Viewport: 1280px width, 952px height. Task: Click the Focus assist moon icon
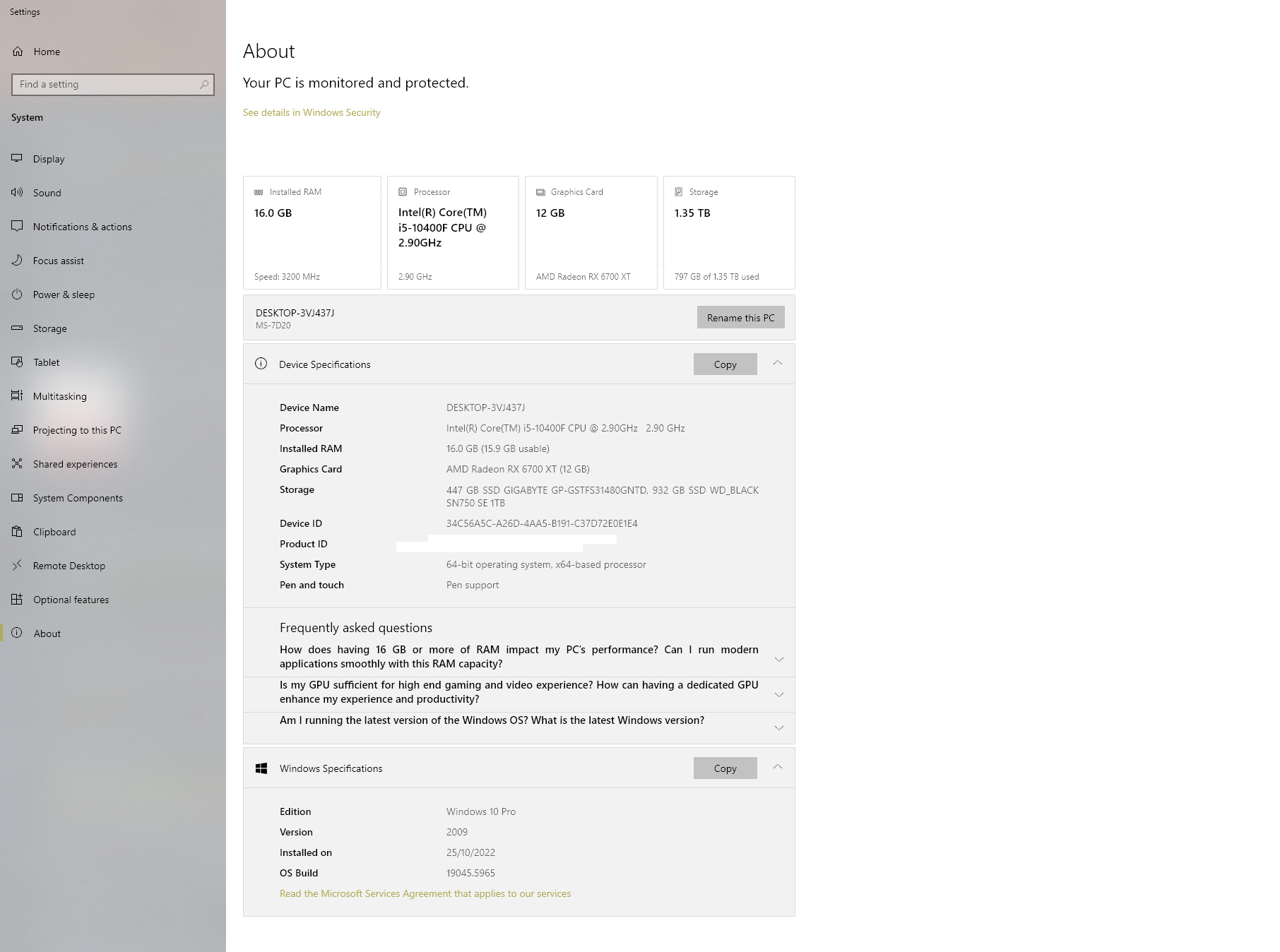click(x=17, y=261)
